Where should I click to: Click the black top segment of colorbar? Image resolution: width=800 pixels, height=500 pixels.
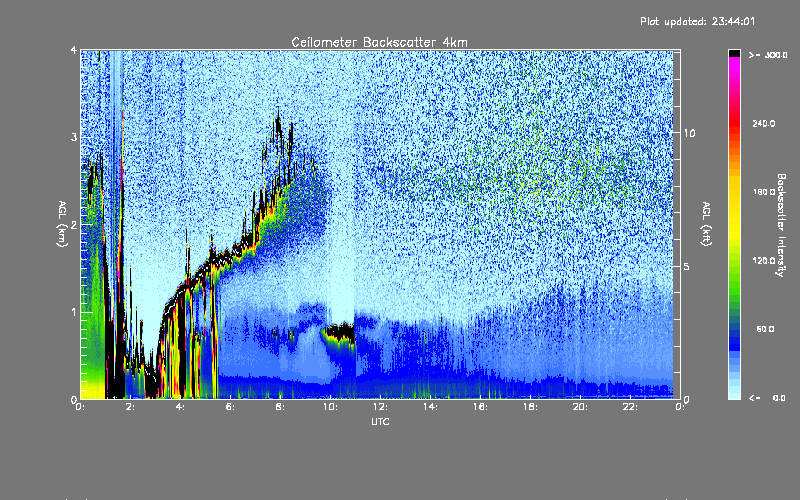734,53
